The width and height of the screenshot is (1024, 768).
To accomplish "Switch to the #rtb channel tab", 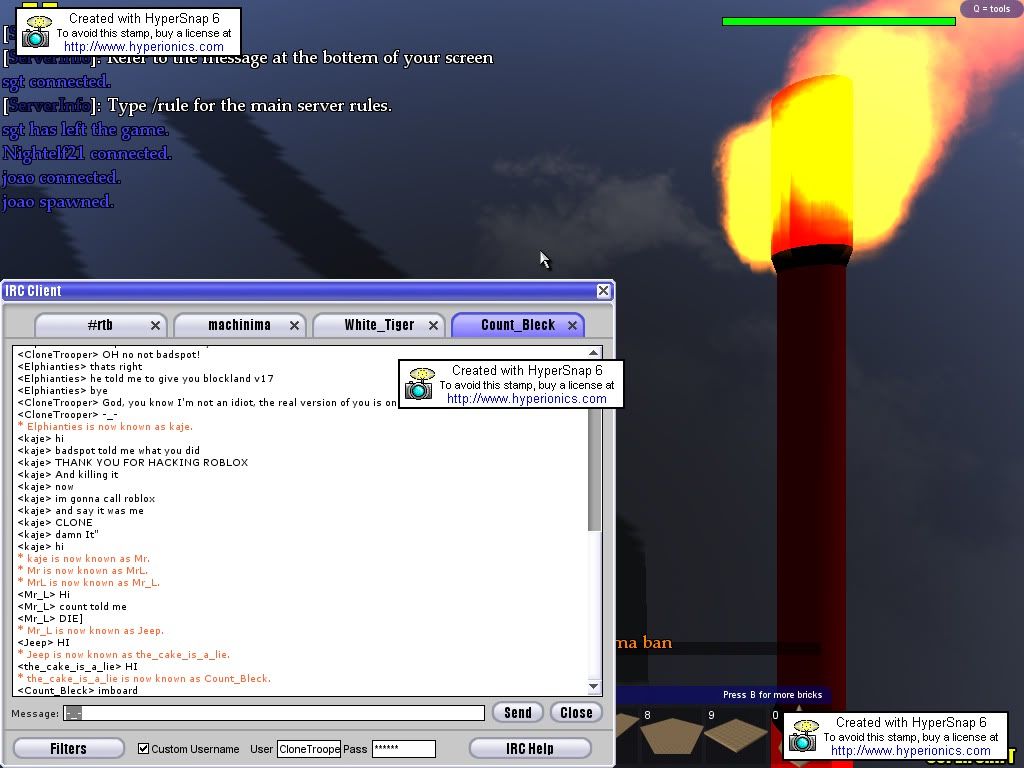I will [x=98, y=325].
